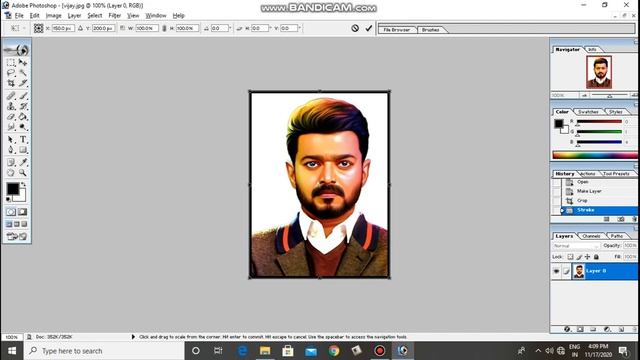Select the Paint Bucket tool

[x=23, y=117]
